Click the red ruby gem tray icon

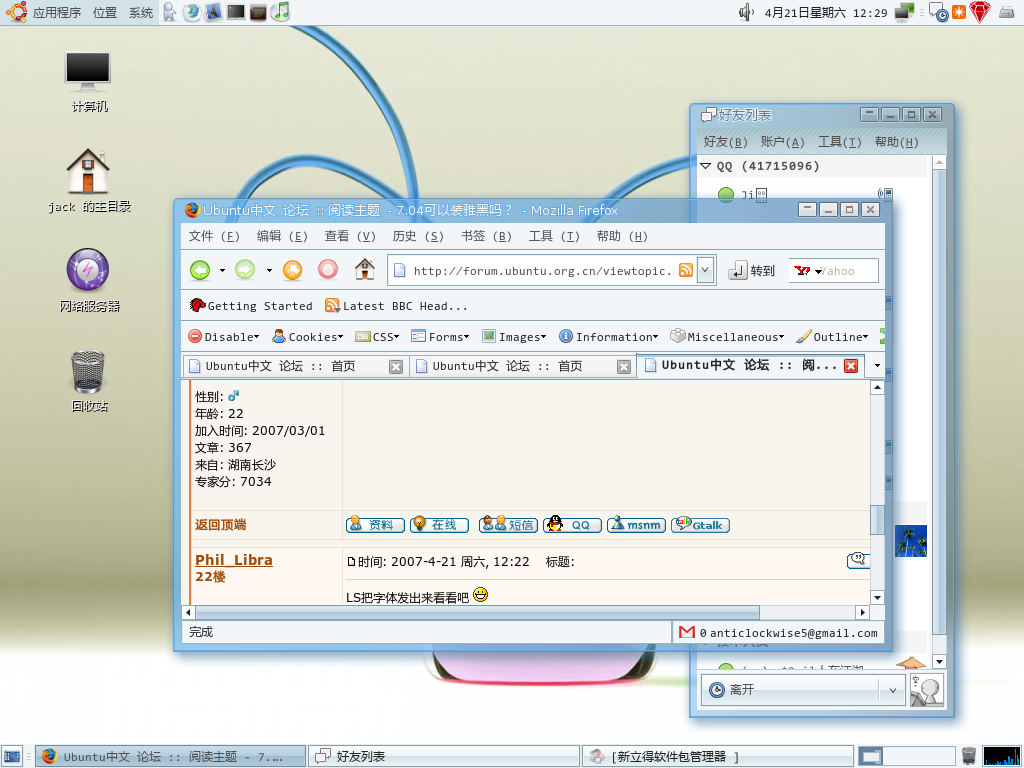980,12
